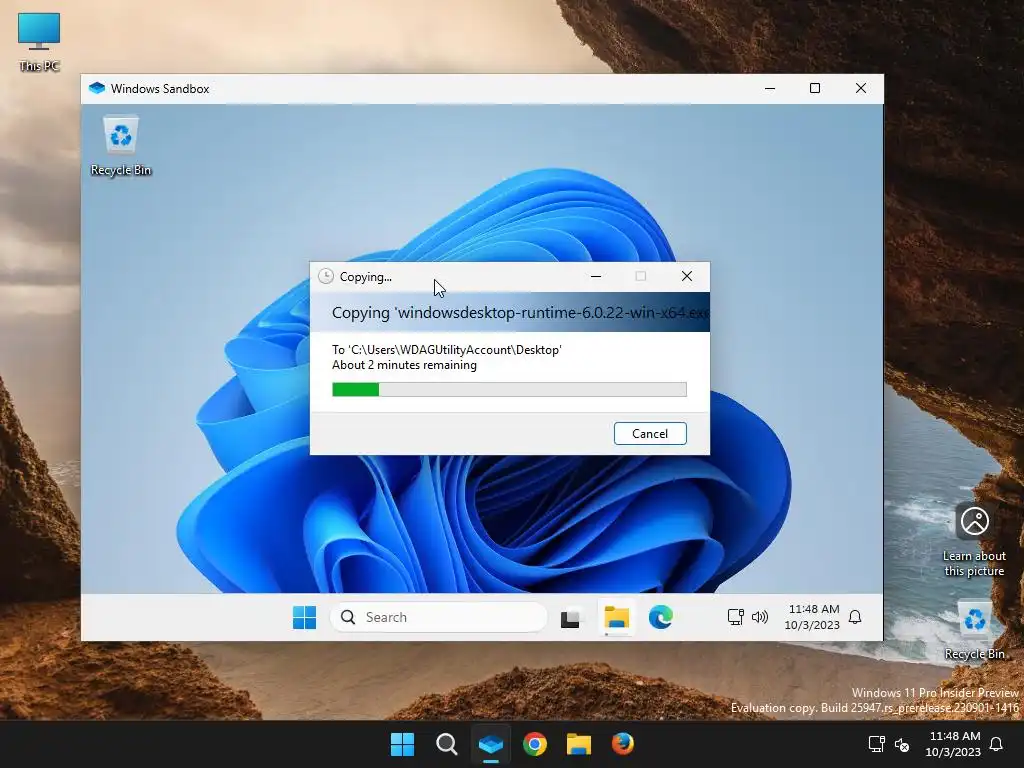Open host notification center bell
Viewport: 1024px width, 768px height.
pyautogui.click(x=997, y=744)
